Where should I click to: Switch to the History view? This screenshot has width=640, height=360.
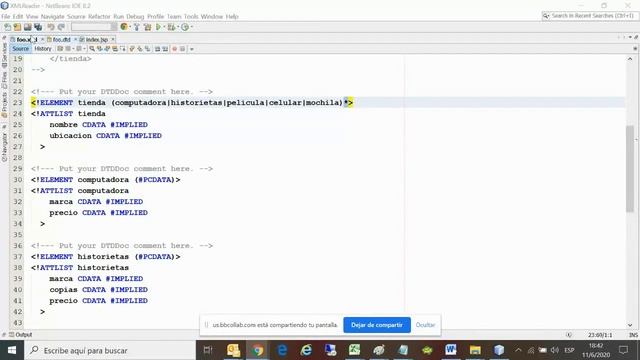(43, 49)
